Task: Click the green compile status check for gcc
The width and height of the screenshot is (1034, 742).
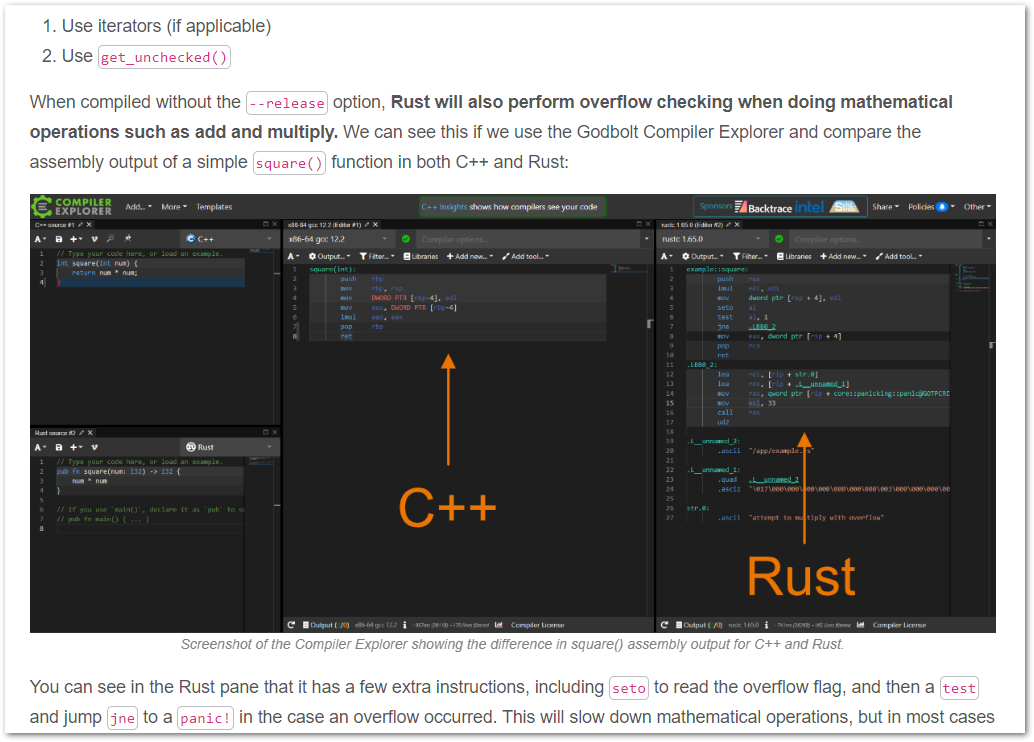Action: pyautogui.click(x=405, y=240)
